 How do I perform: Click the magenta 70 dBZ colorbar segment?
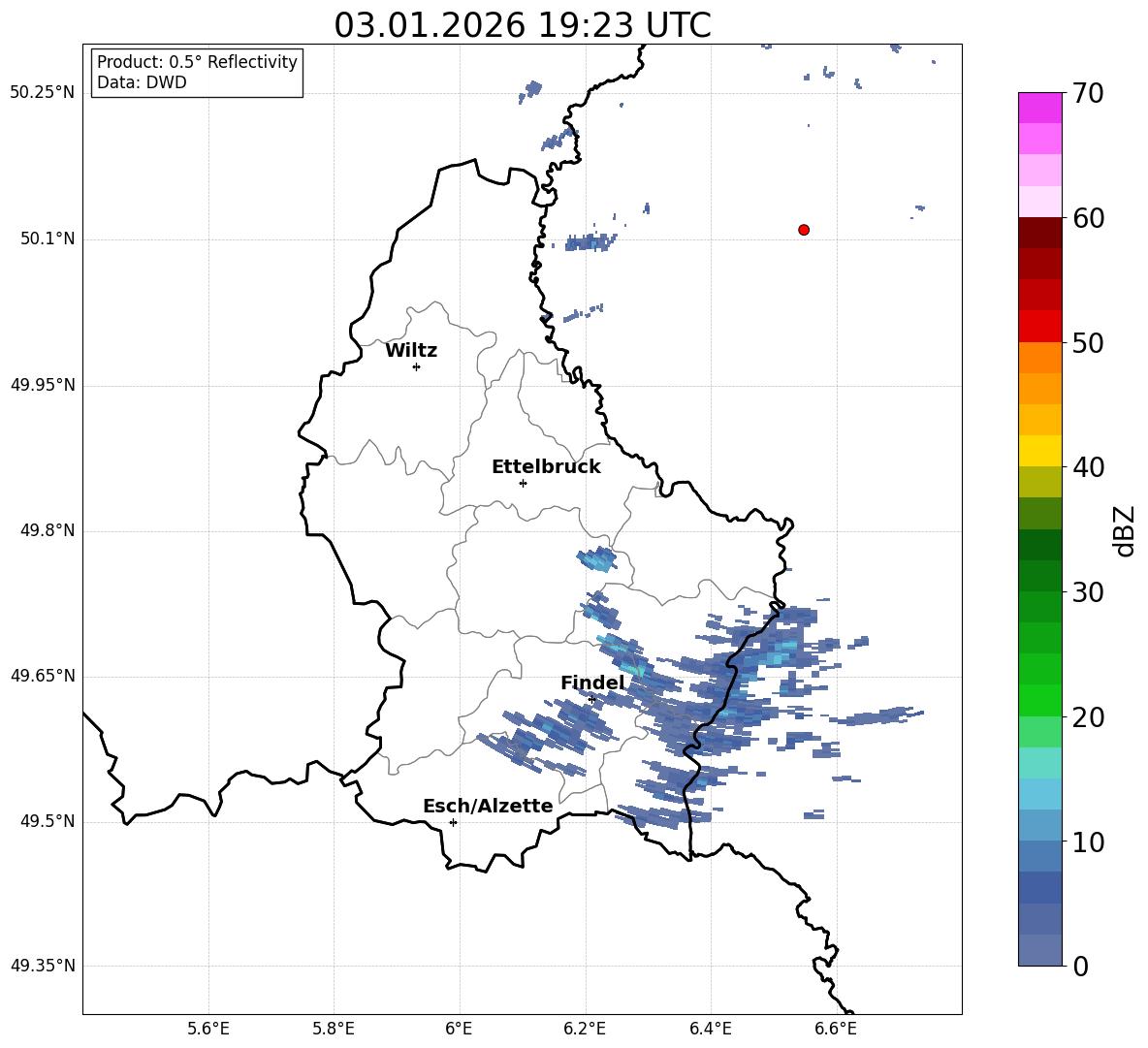tap(1039, 108)
